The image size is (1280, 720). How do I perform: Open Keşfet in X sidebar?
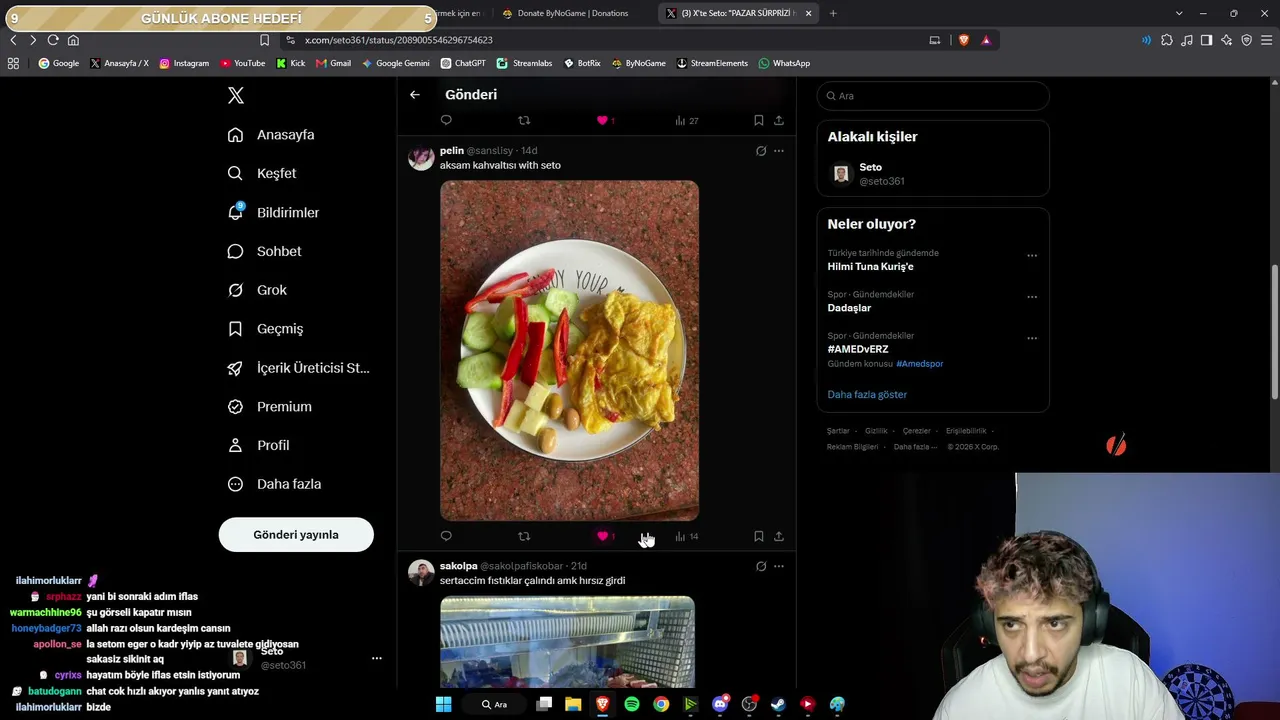click(x=262, y=173)
